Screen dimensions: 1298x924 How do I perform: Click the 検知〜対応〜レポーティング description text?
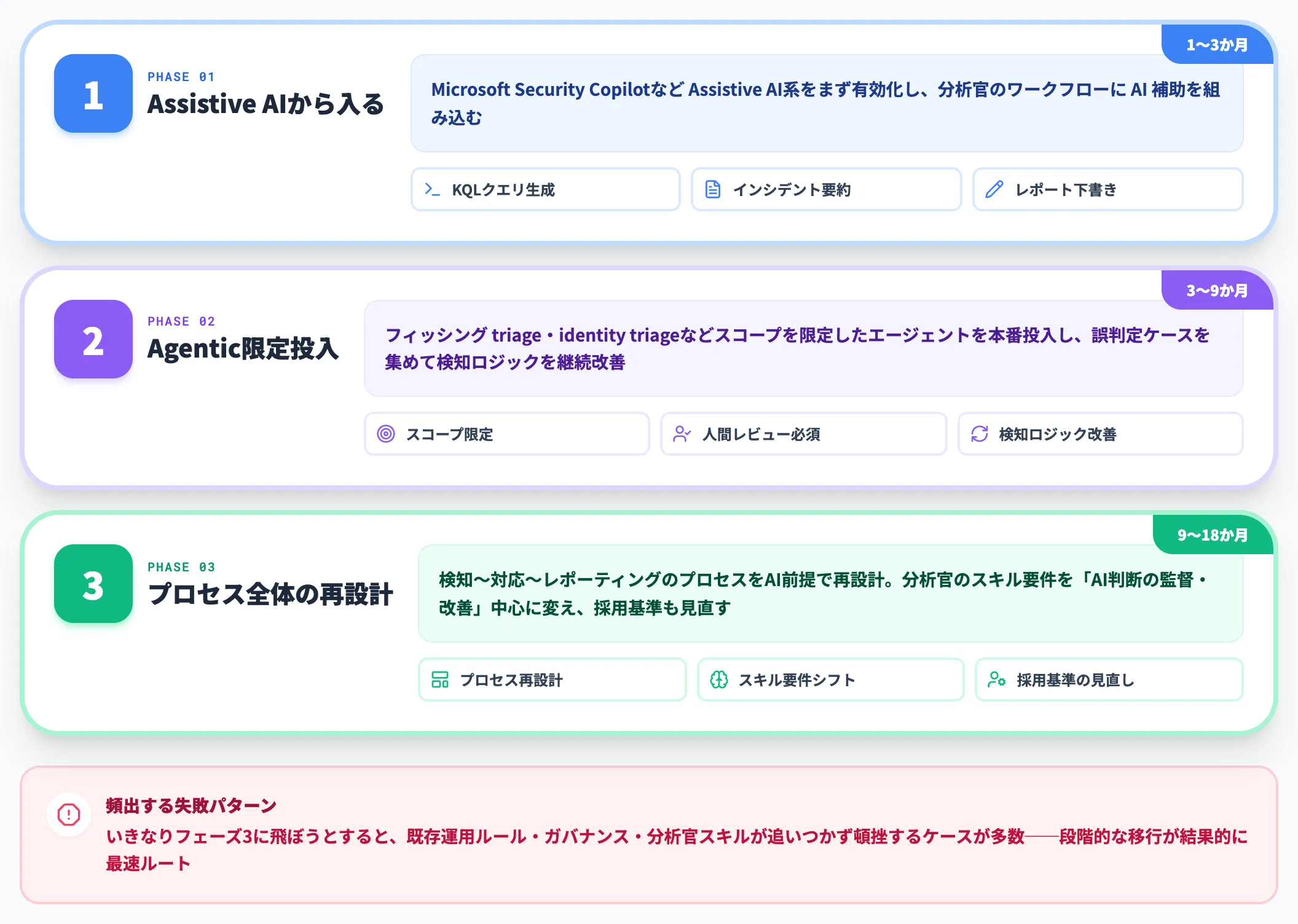point(823,593)
